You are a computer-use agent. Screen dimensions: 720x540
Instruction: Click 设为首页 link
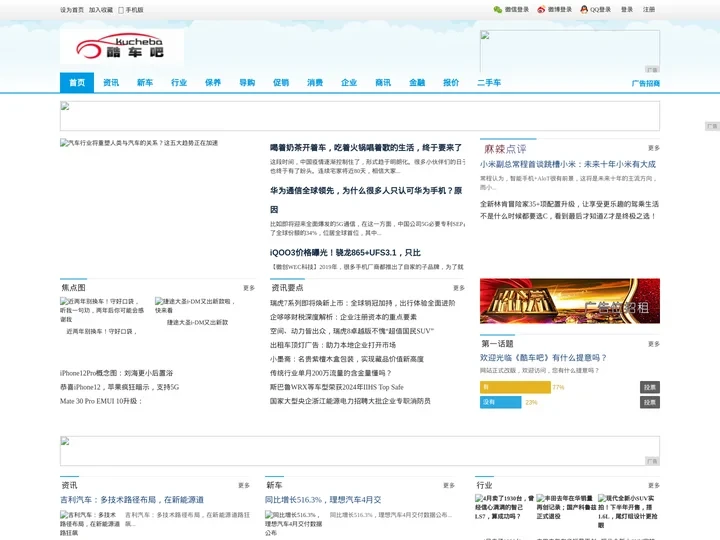coord(72,10)
